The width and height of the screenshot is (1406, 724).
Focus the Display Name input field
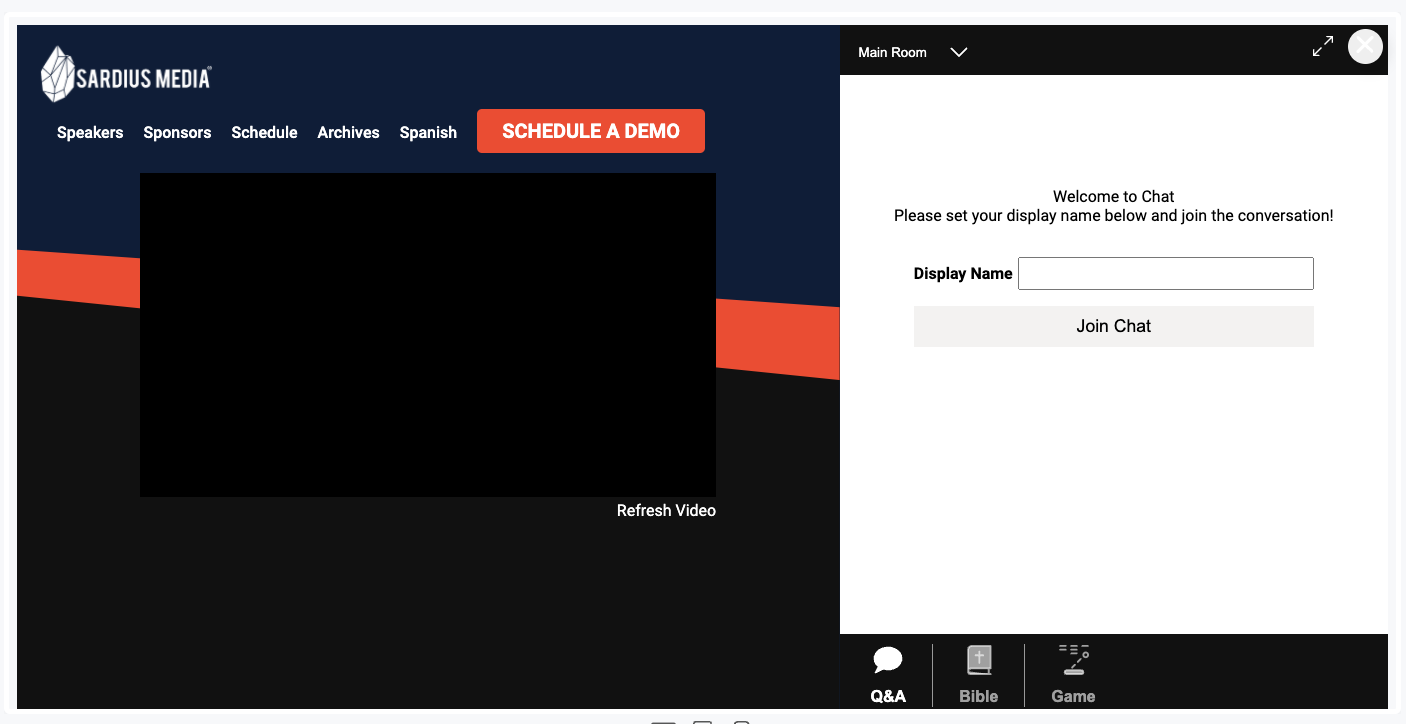coord(1166,273)
